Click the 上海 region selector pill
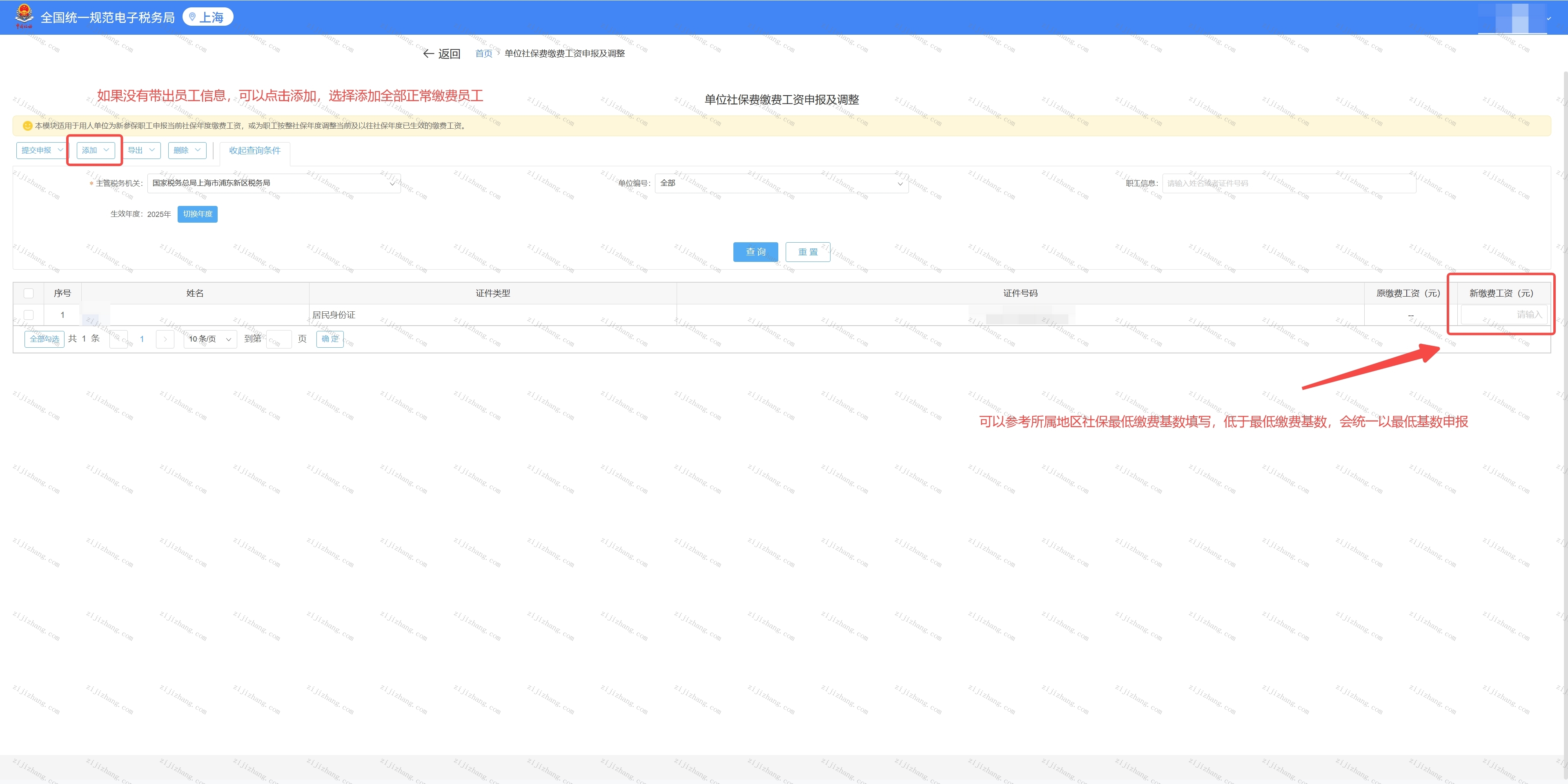 pyautogui.click(x=208, y=17)
